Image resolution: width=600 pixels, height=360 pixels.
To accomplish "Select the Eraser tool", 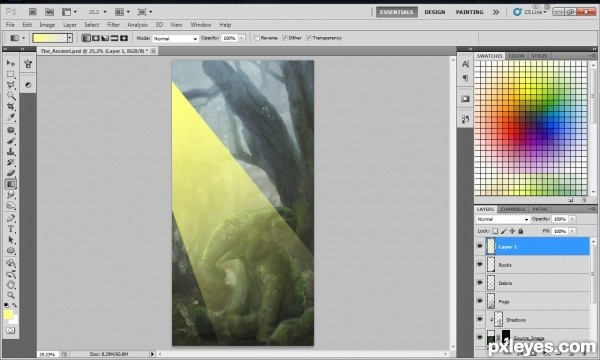I will pos(11,173).
